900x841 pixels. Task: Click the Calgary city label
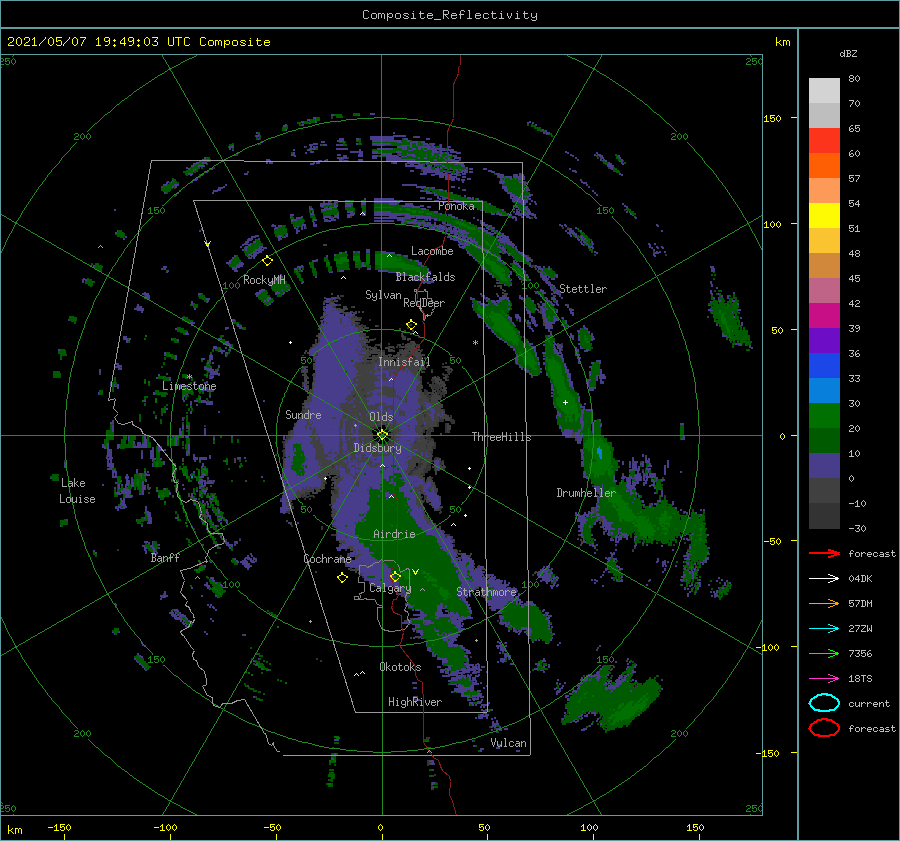coord(390,588)
